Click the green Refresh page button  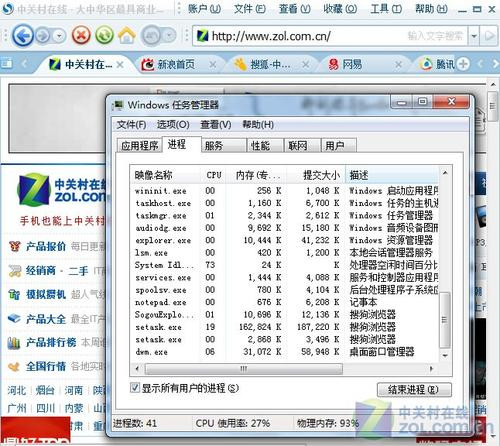104,35
